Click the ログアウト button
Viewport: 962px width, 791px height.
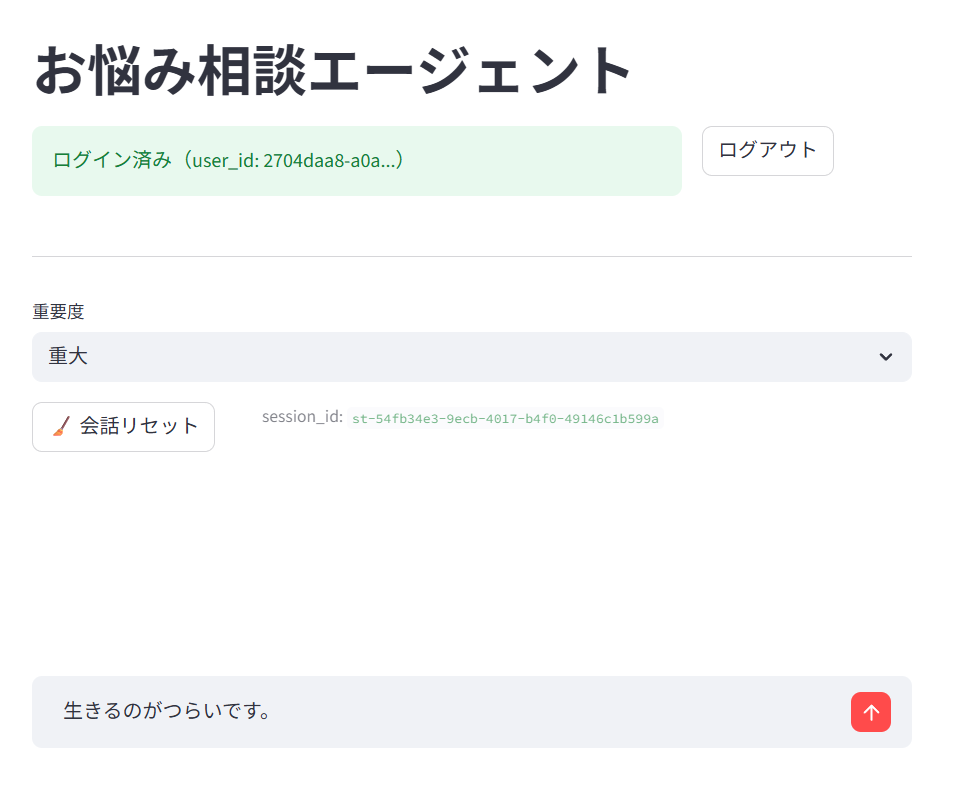click(x=767, y=151)
